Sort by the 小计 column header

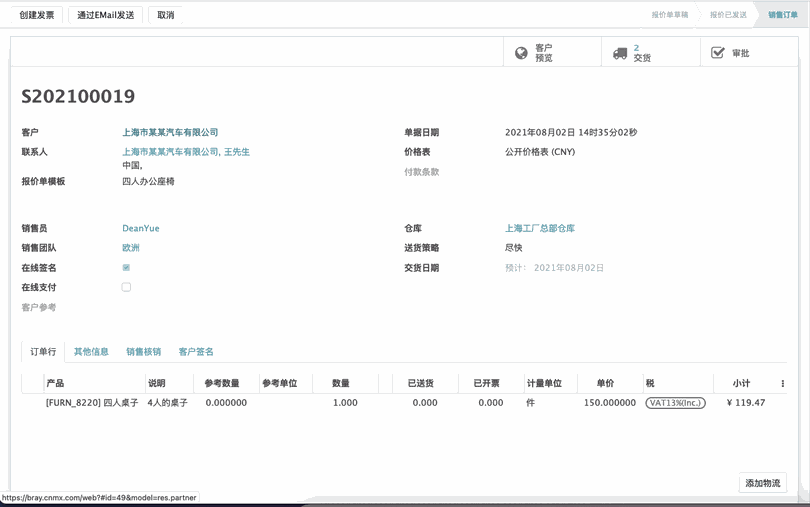point(741,383)
